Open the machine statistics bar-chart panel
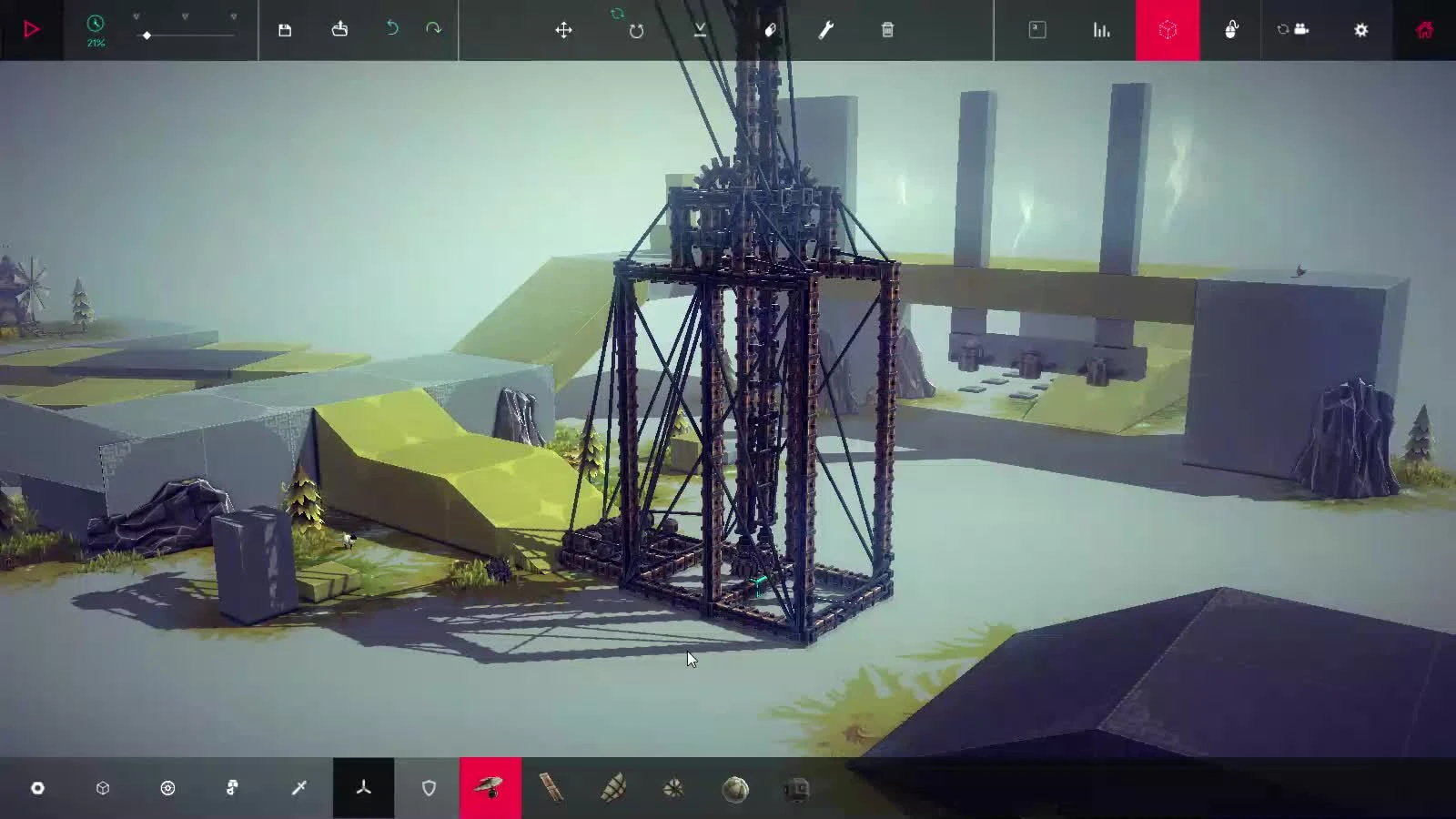 (1100, 30)
